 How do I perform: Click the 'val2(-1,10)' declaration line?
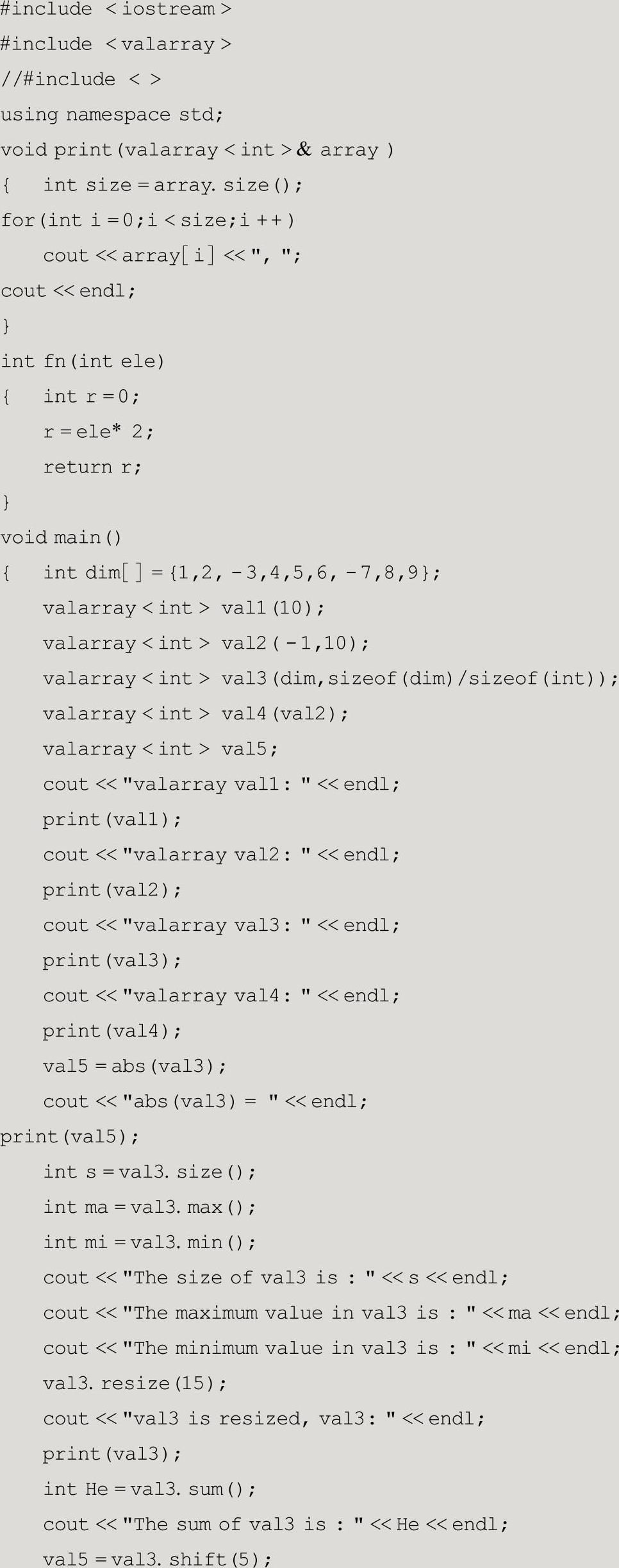(x=206, y=644)
